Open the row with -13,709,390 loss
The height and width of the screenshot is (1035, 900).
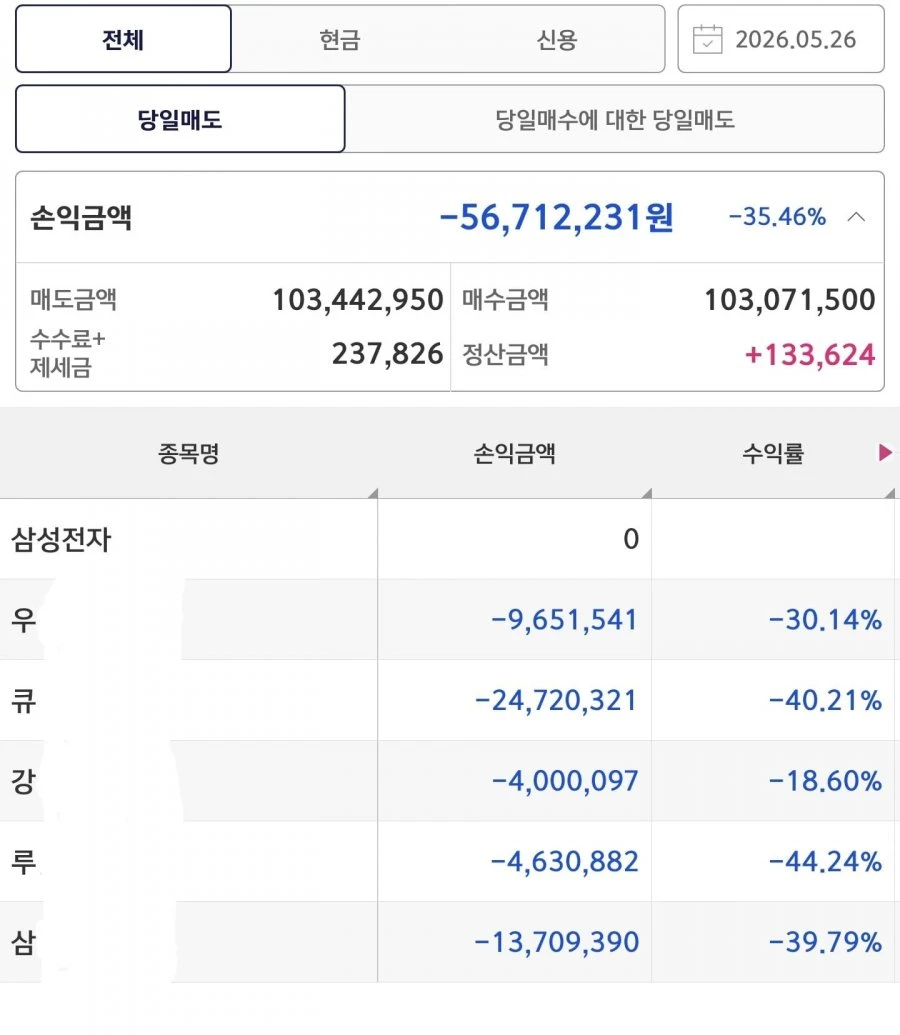pos(450,942)
